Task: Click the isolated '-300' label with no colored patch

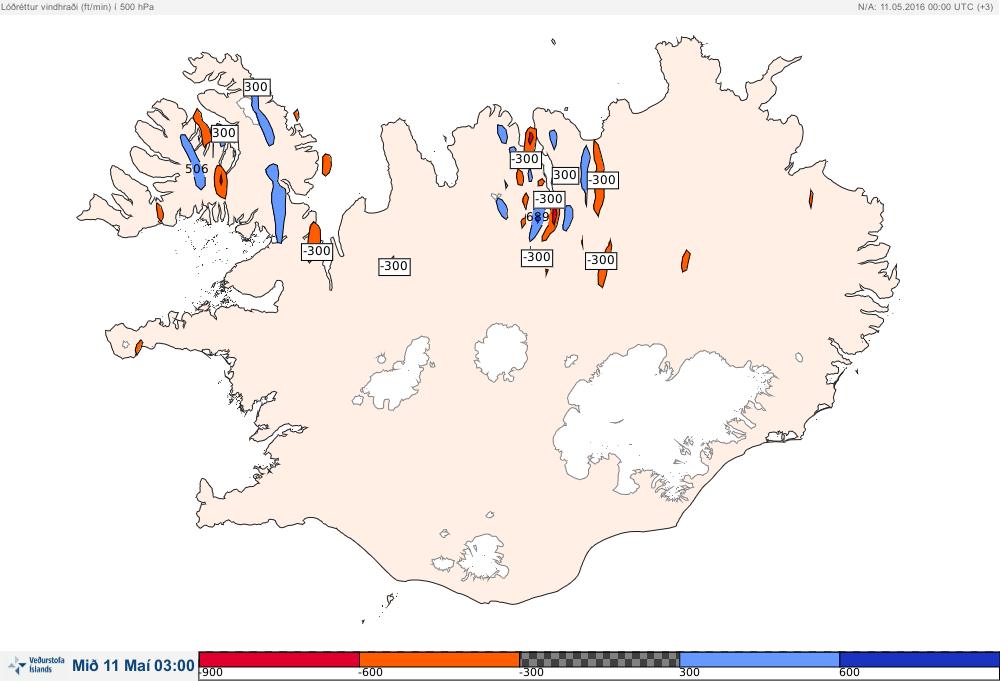Action: (x=394, y=266)
